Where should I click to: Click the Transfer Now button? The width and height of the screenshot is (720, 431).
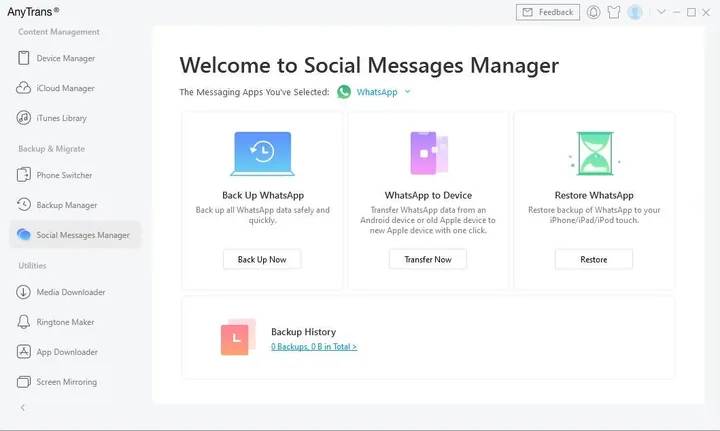[x=428, y=259]
